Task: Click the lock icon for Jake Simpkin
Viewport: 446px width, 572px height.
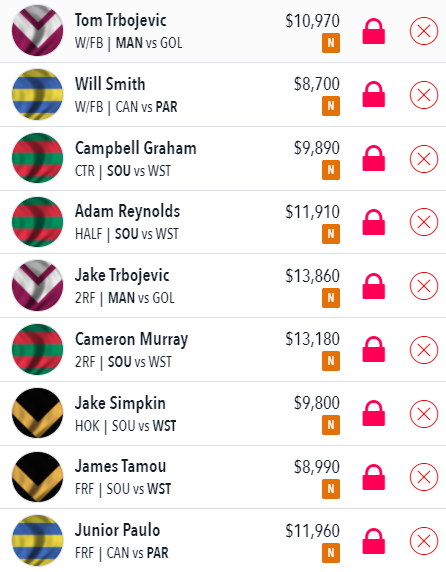Action: coord(373,413)
